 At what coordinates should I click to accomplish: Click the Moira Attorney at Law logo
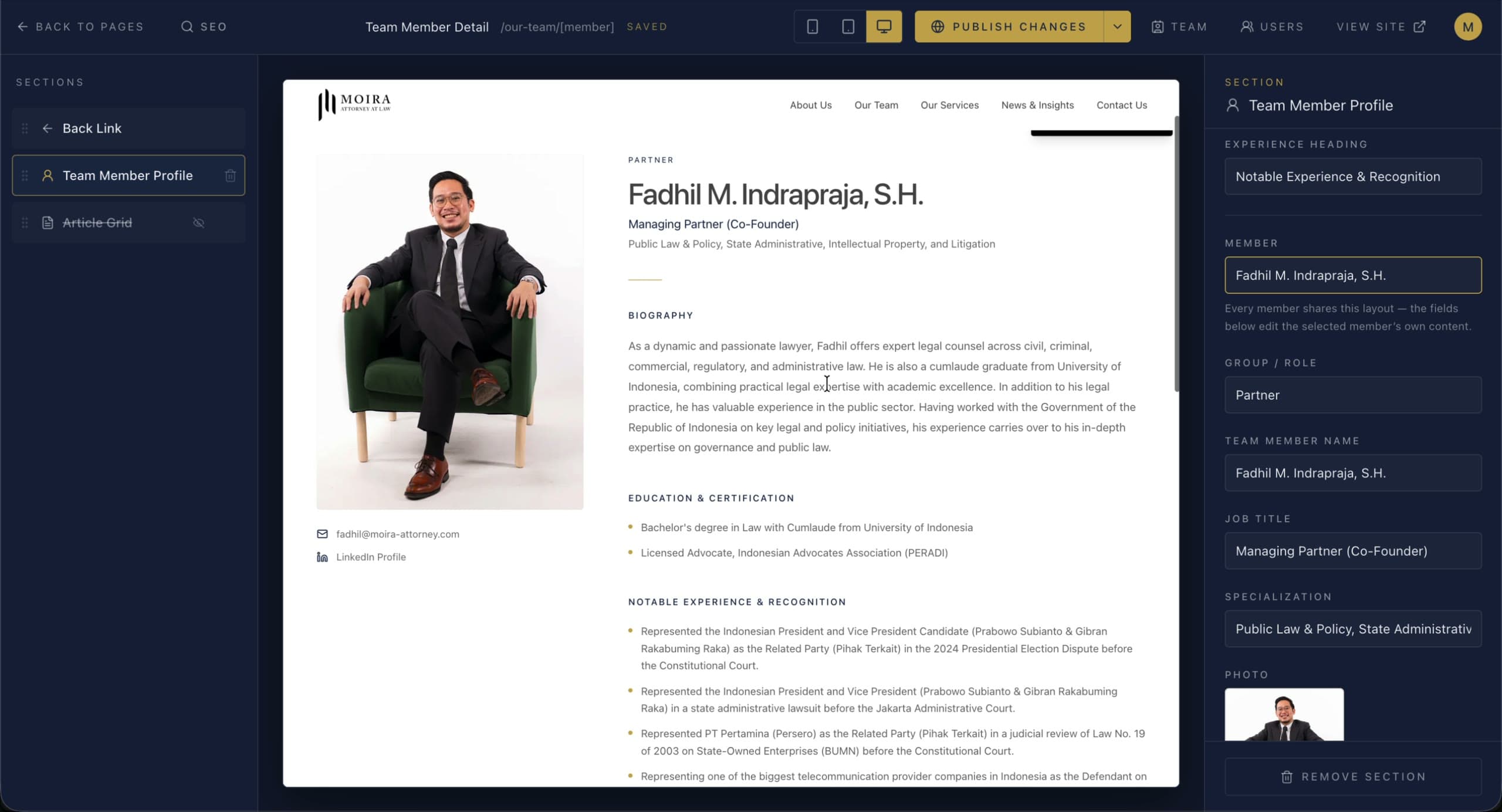[x=354, y=104]
